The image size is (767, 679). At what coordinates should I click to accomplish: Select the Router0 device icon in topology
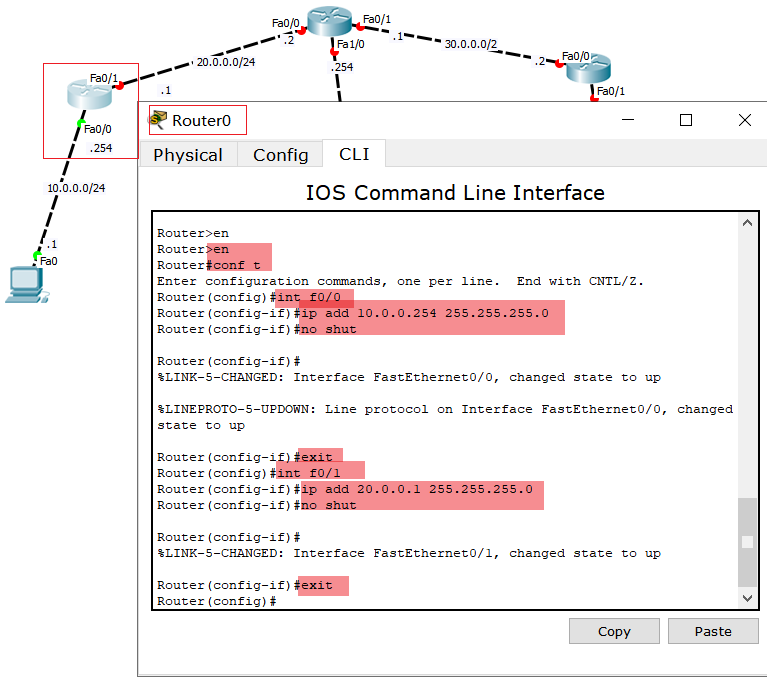90,93
